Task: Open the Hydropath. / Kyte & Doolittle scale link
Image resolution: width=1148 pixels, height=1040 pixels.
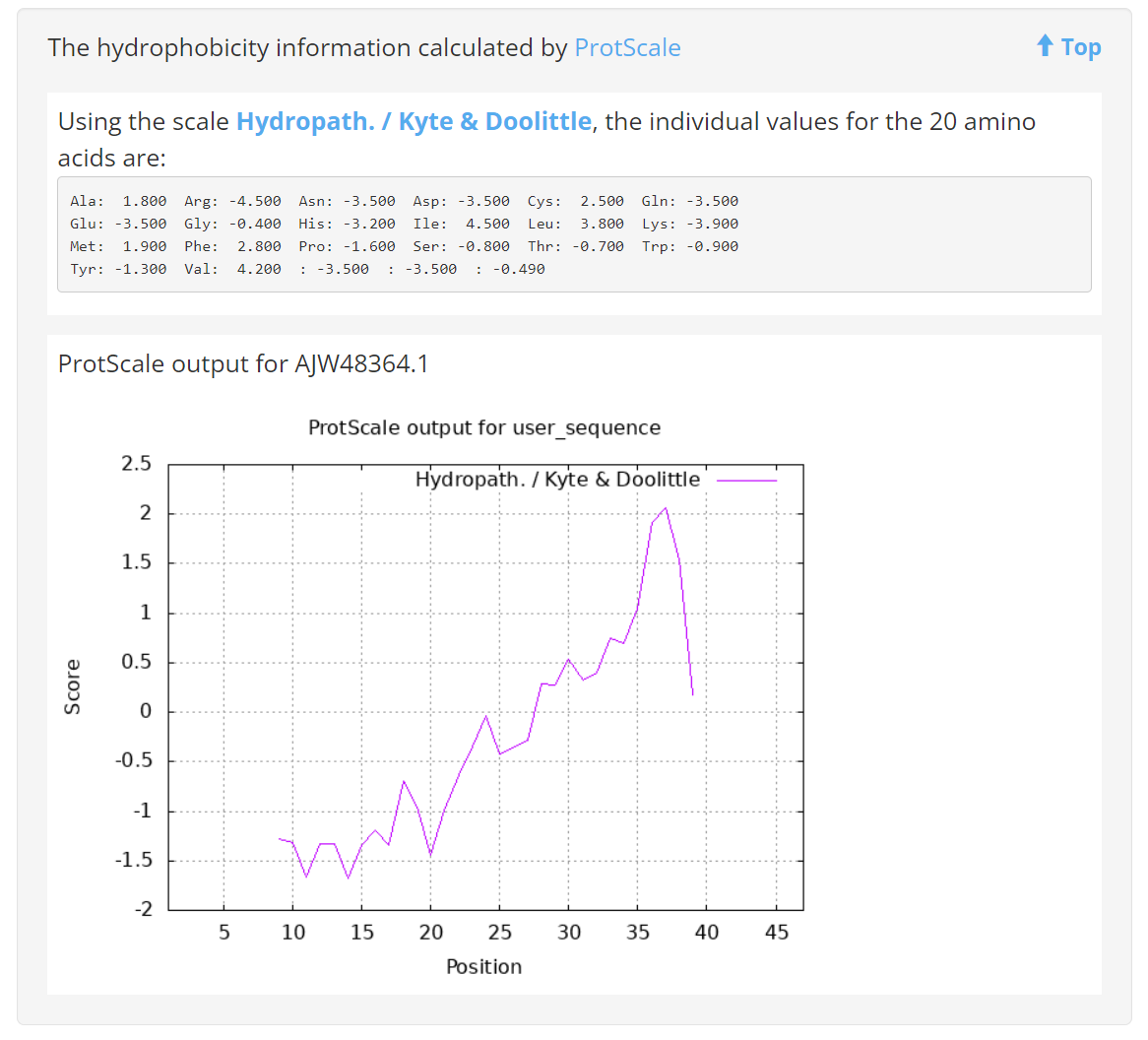Action: click(x=414, y=121)
